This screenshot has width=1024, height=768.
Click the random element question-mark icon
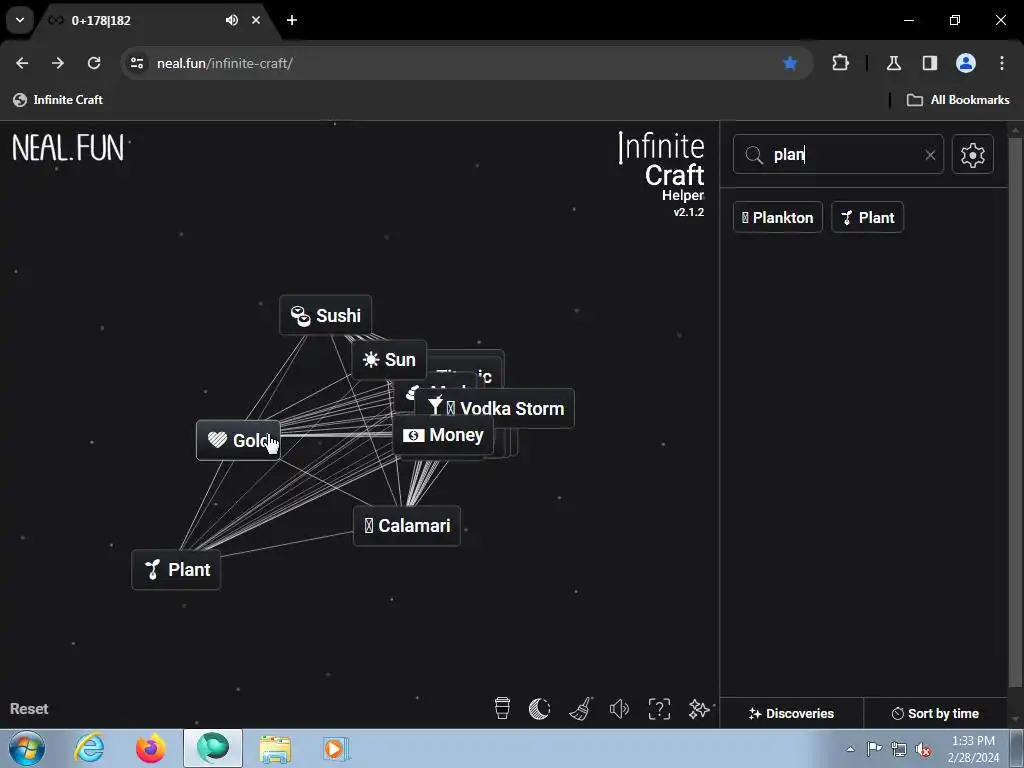click(x=659, y=709)
